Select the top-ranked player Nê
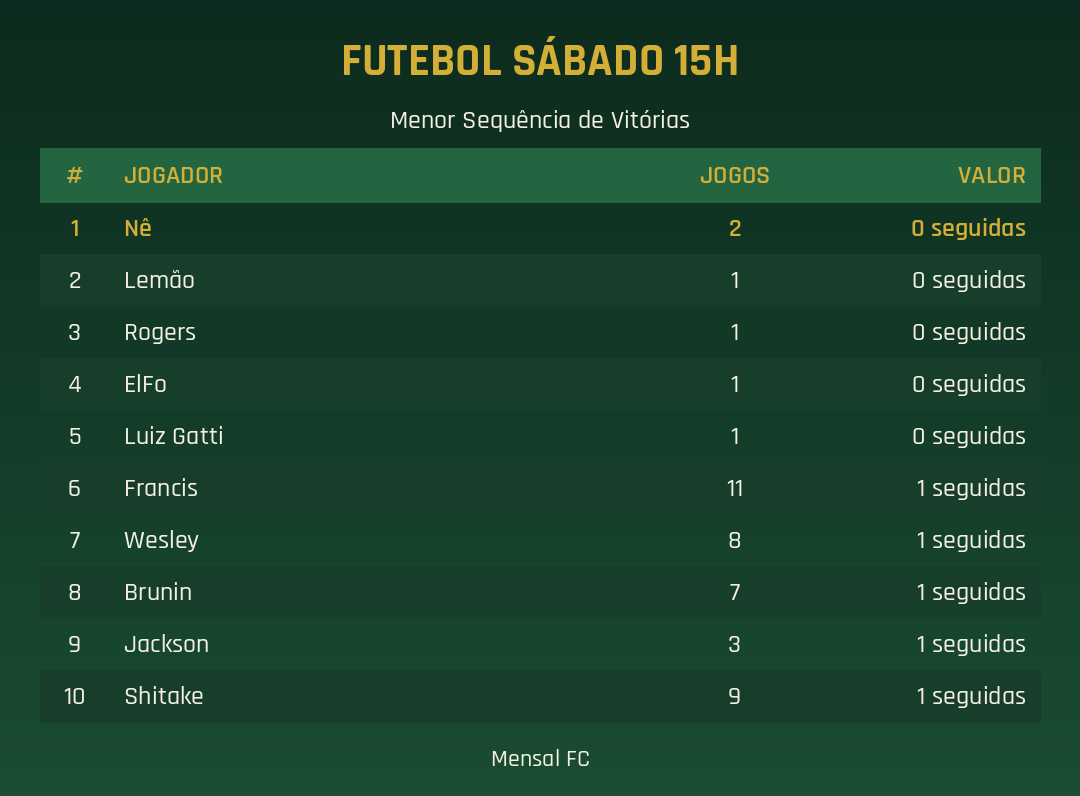 138,228
